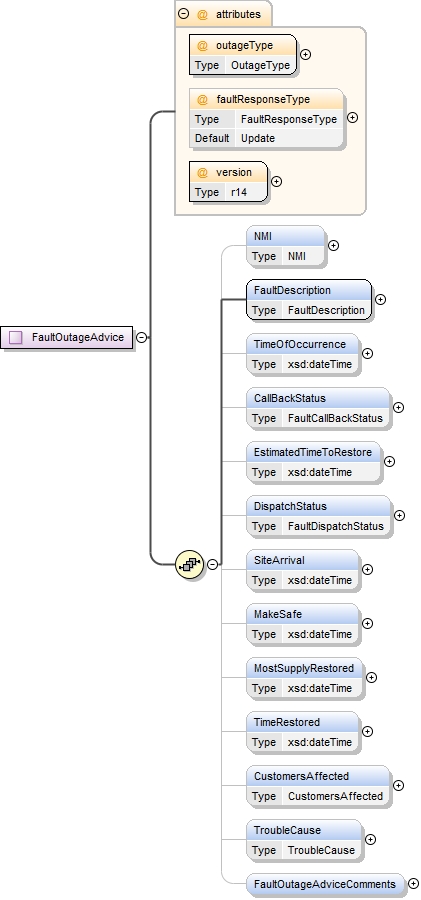Select the MostSupplyRestored element header

click(306, 668)
